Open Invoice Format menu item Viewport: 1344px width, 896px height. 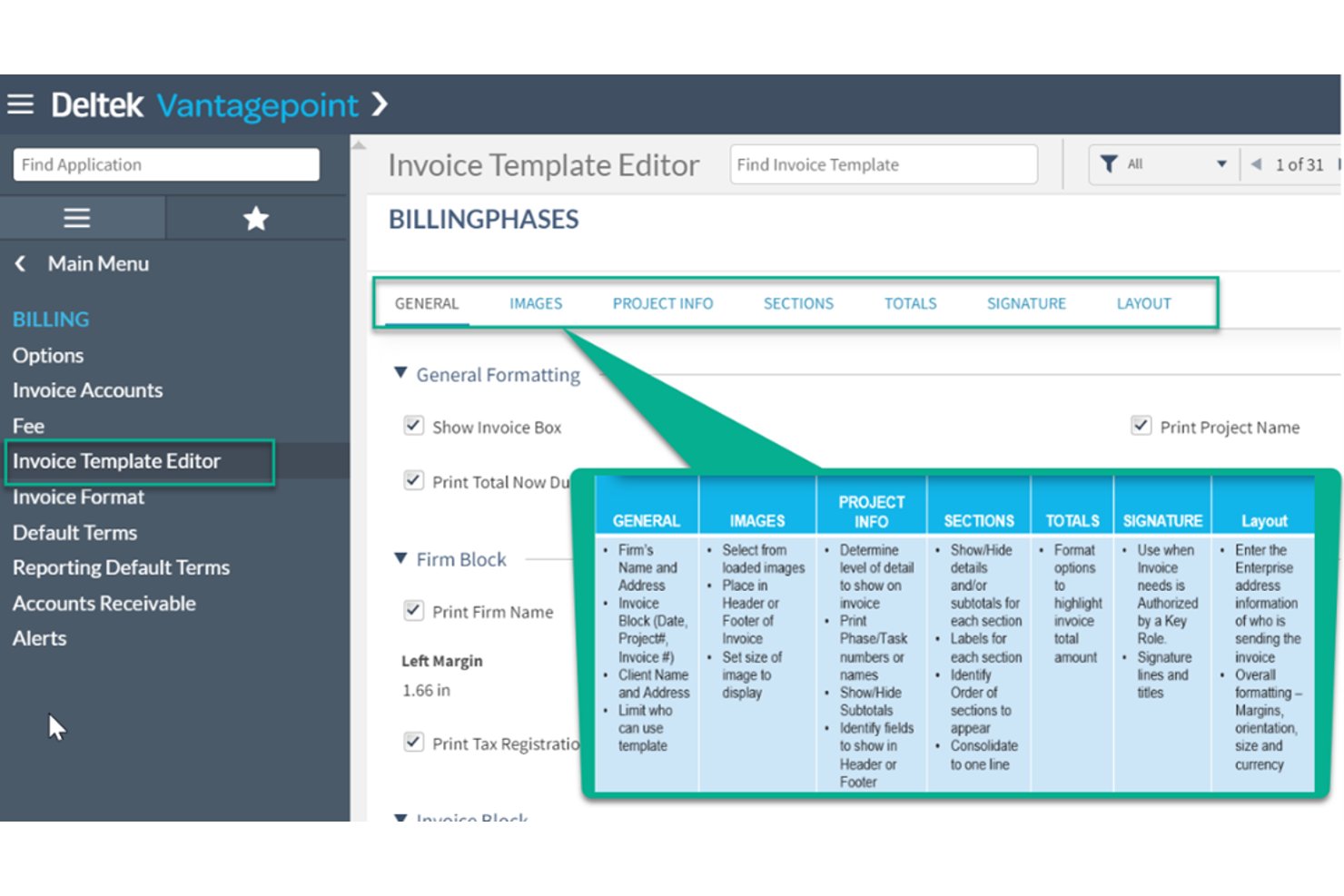coord(79,497)
